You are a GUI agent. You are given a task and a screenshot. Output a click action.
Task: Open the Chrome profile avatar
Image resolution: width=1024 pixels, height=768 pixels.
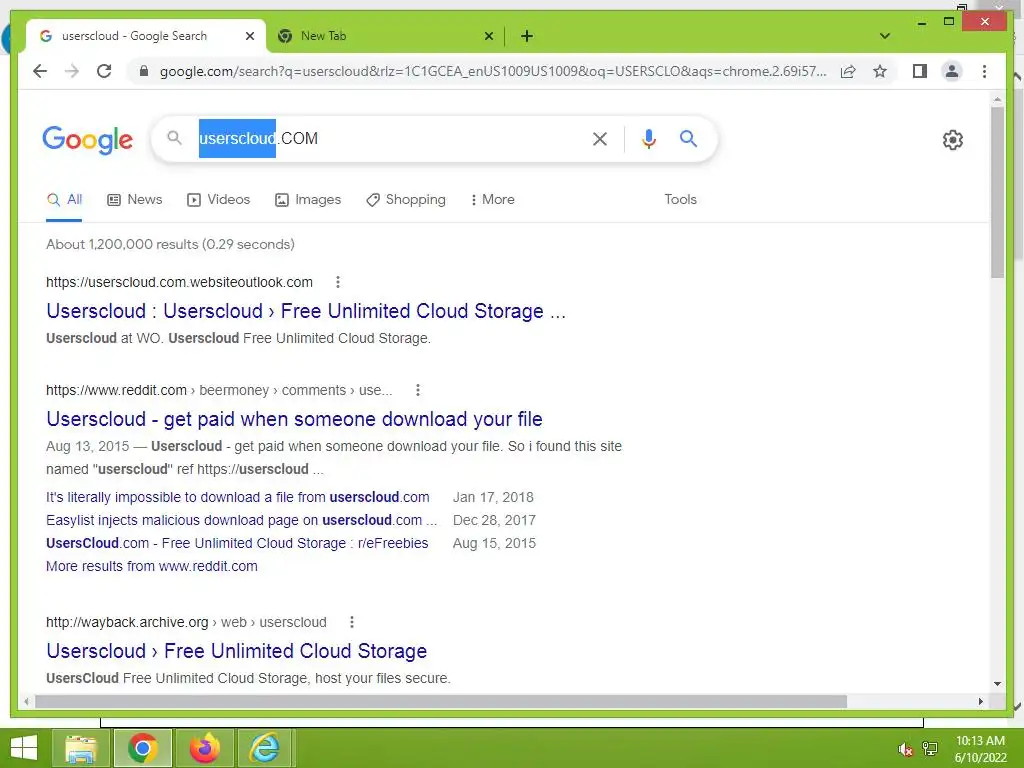point(952,71)
